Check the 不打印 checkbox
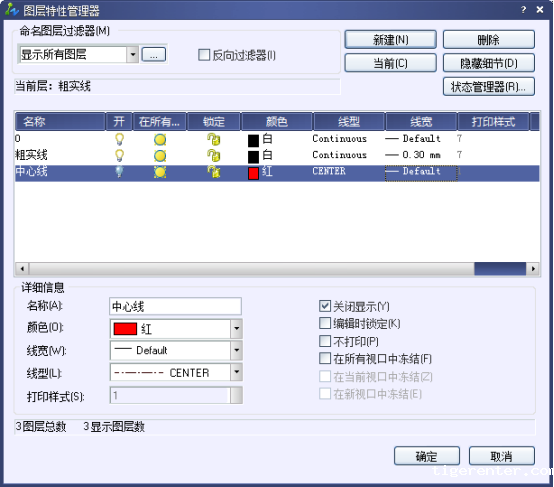The image size is (554, 487). click(x=325, y=341)
